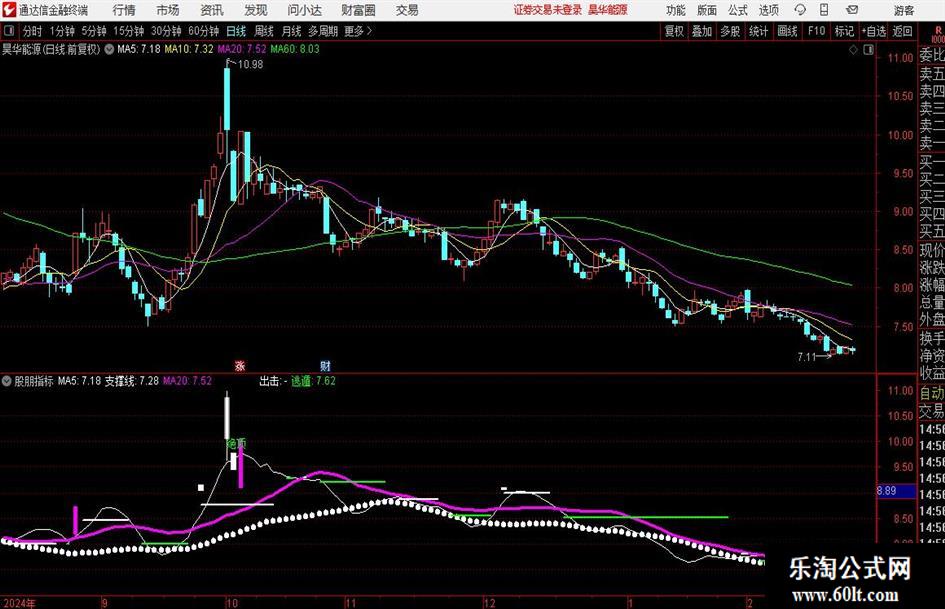Switch to the 周线 weekly tab
The width and height of the screenshot is (945, 609).
(x=264, y=31)
